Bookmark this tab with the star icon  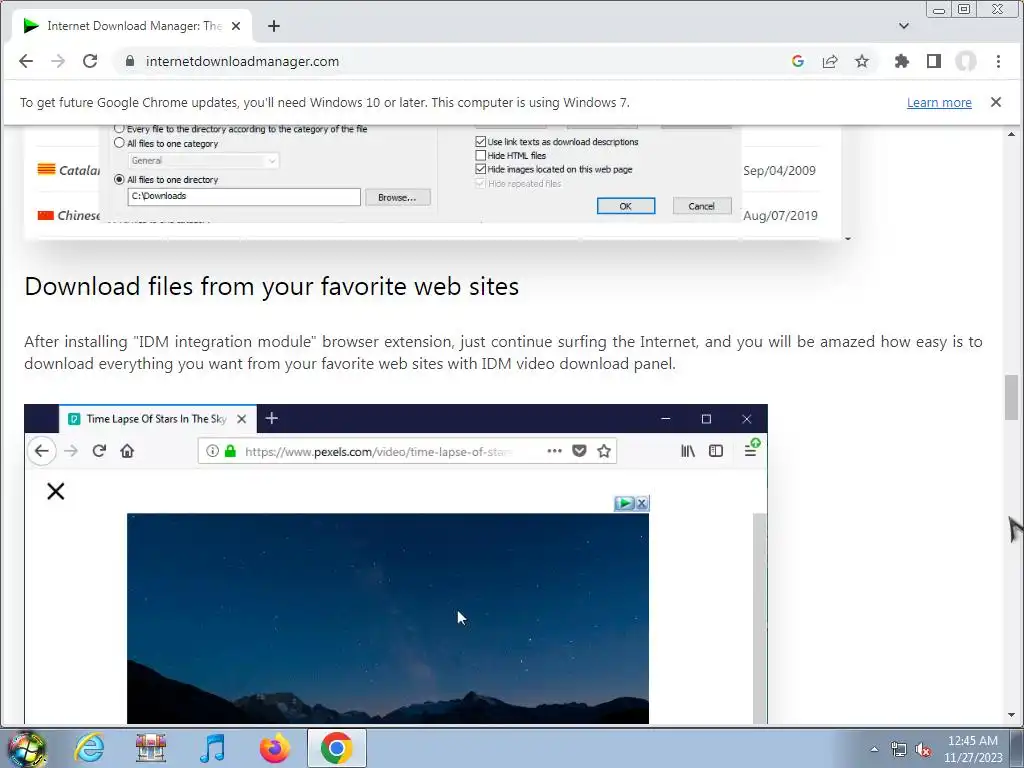point(862,61)
